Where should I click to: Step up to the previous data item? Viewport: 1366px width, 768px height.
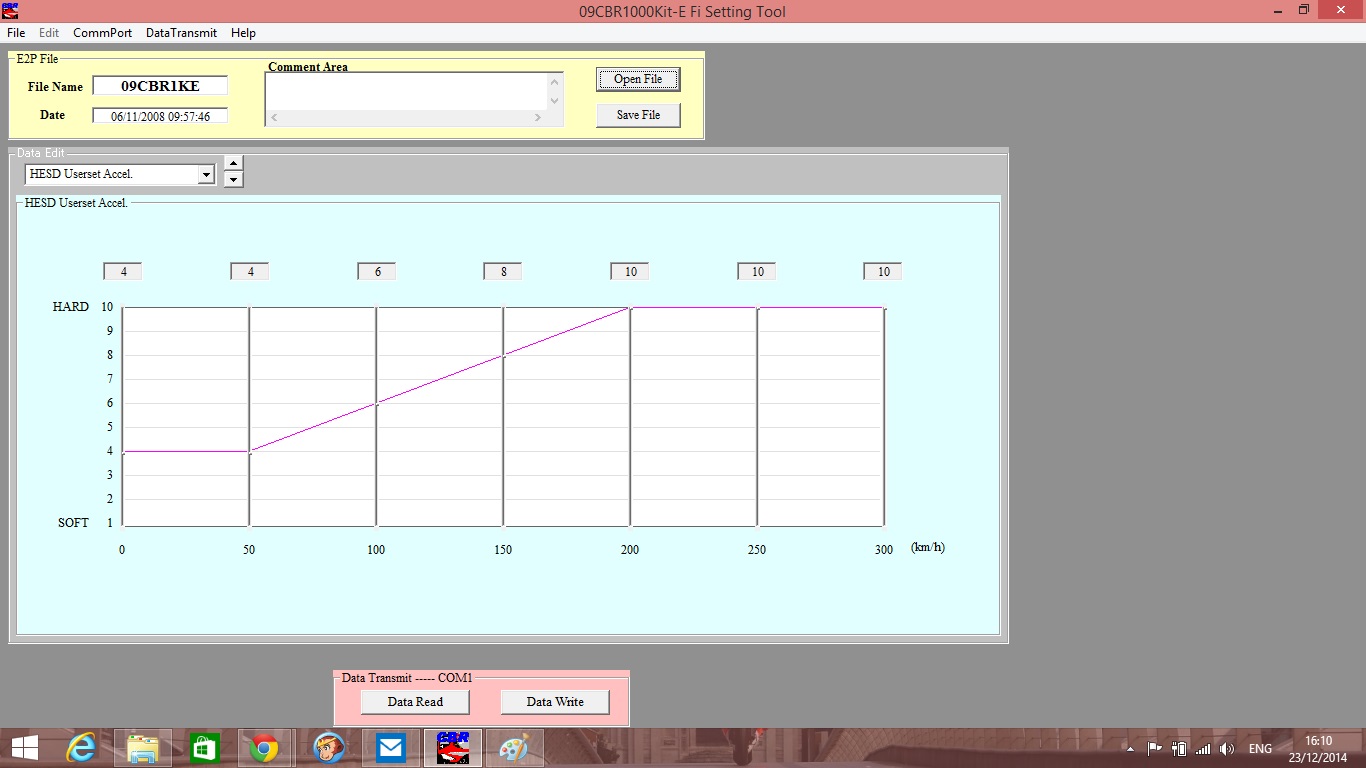[233, 163]
